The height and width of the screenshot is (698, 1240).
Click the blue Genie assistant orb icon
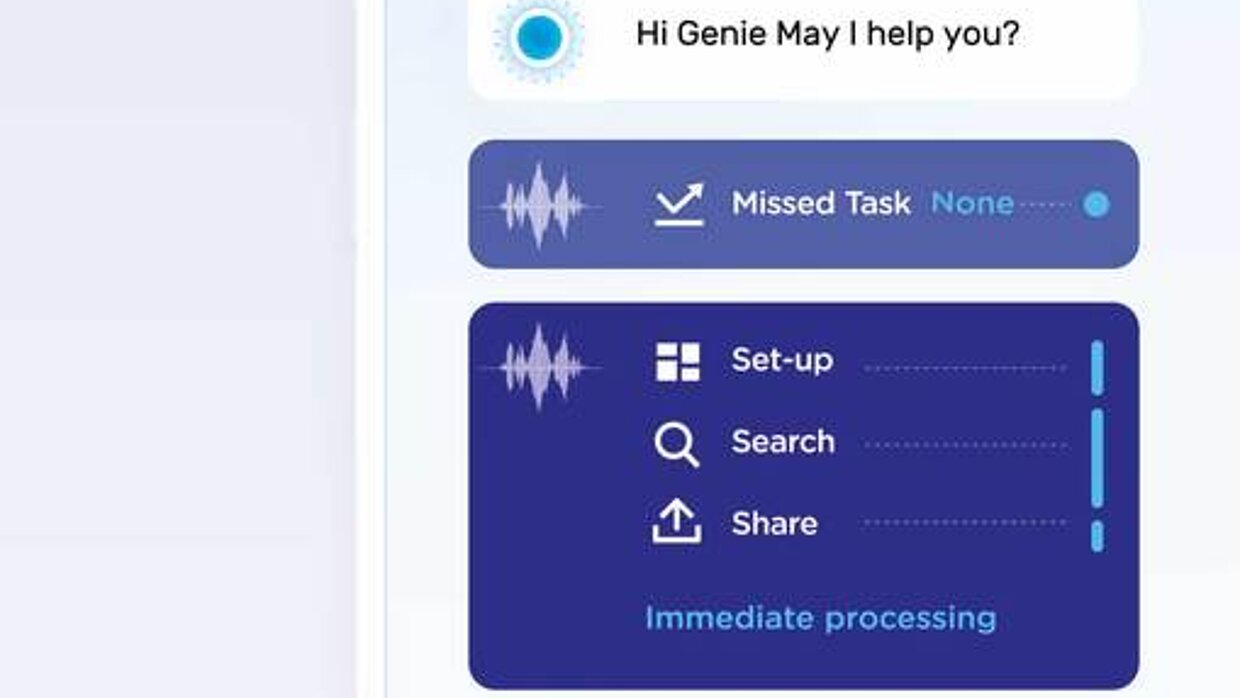point(539,37)
